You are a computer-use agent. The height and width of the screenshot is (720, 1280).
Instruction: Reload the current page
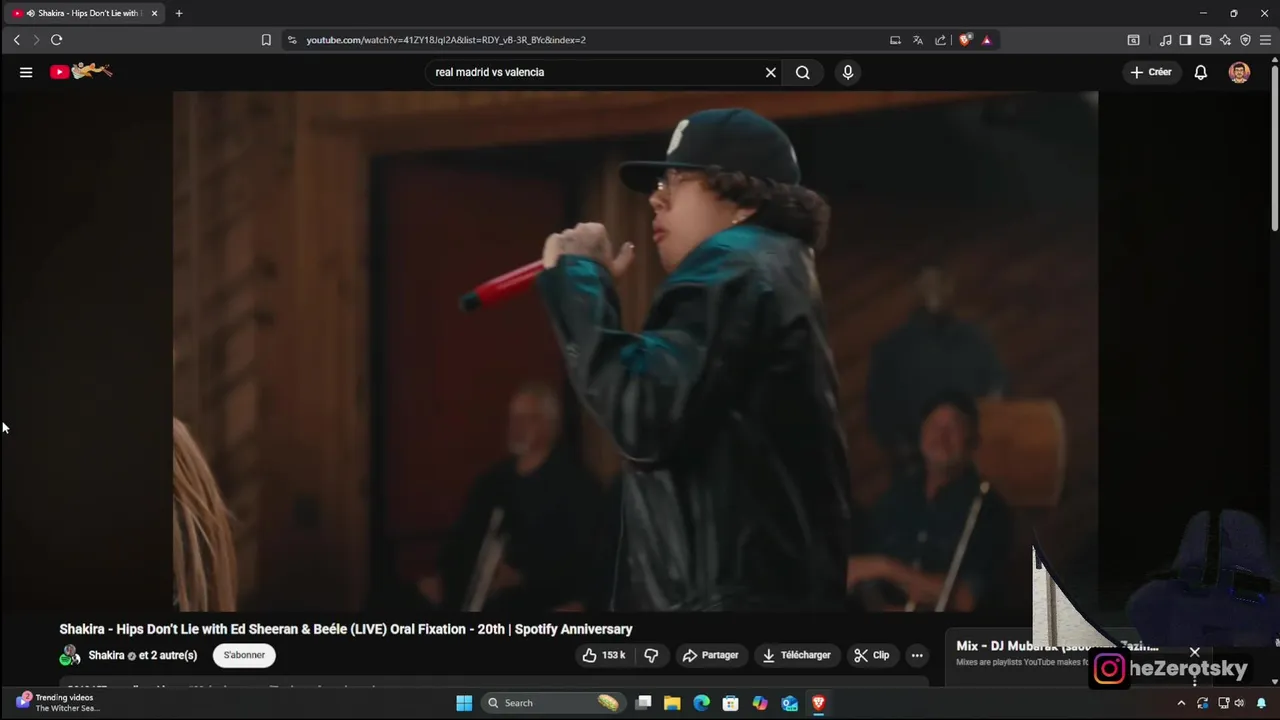tap(56, 40)
